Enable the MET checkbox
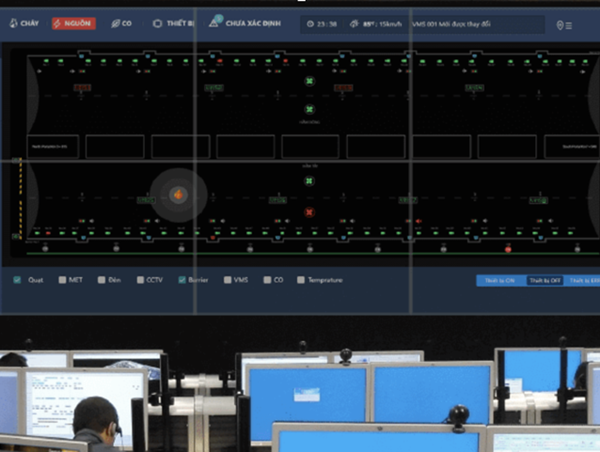 [62, 280]
